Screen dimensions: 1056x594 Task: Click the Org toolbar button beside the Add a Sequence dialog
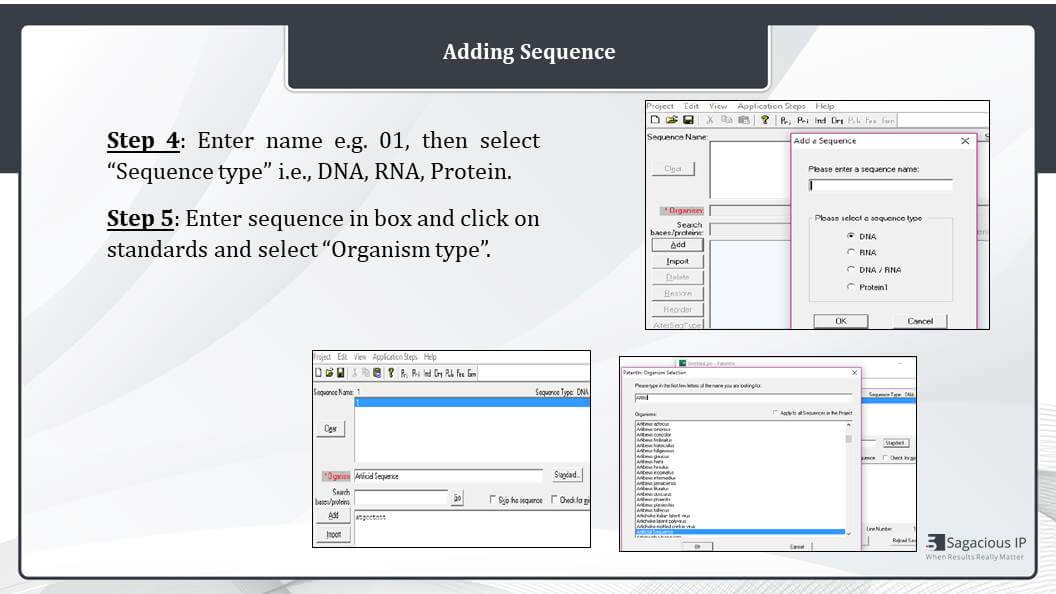coord(837,121)
